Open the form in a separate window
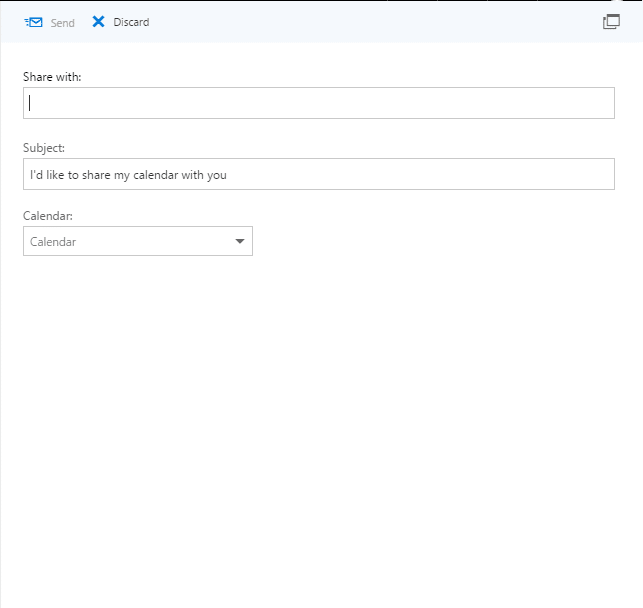 611,22
